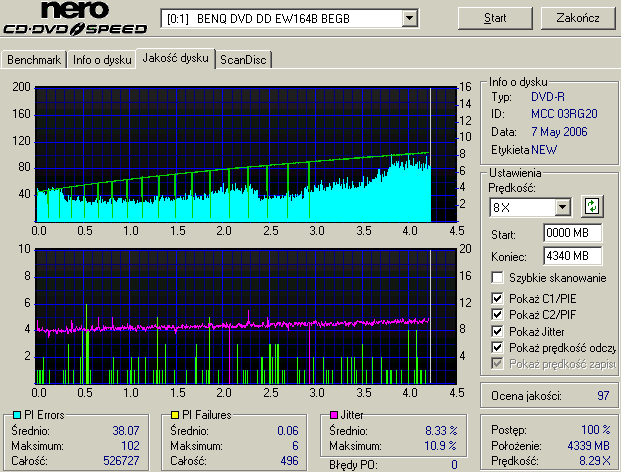Click the greyed Pokaż prędkość zapisu checkbox
The width and height of the screenshot is (621, 472).
[497, 364]
